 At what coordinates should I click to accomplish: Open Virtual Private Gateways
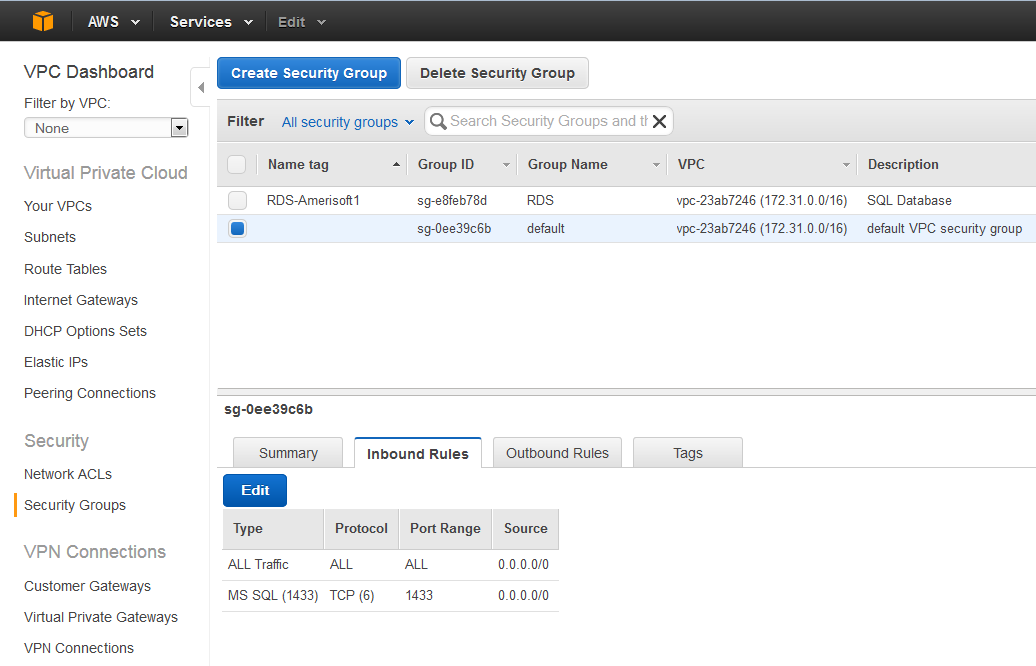101,617
